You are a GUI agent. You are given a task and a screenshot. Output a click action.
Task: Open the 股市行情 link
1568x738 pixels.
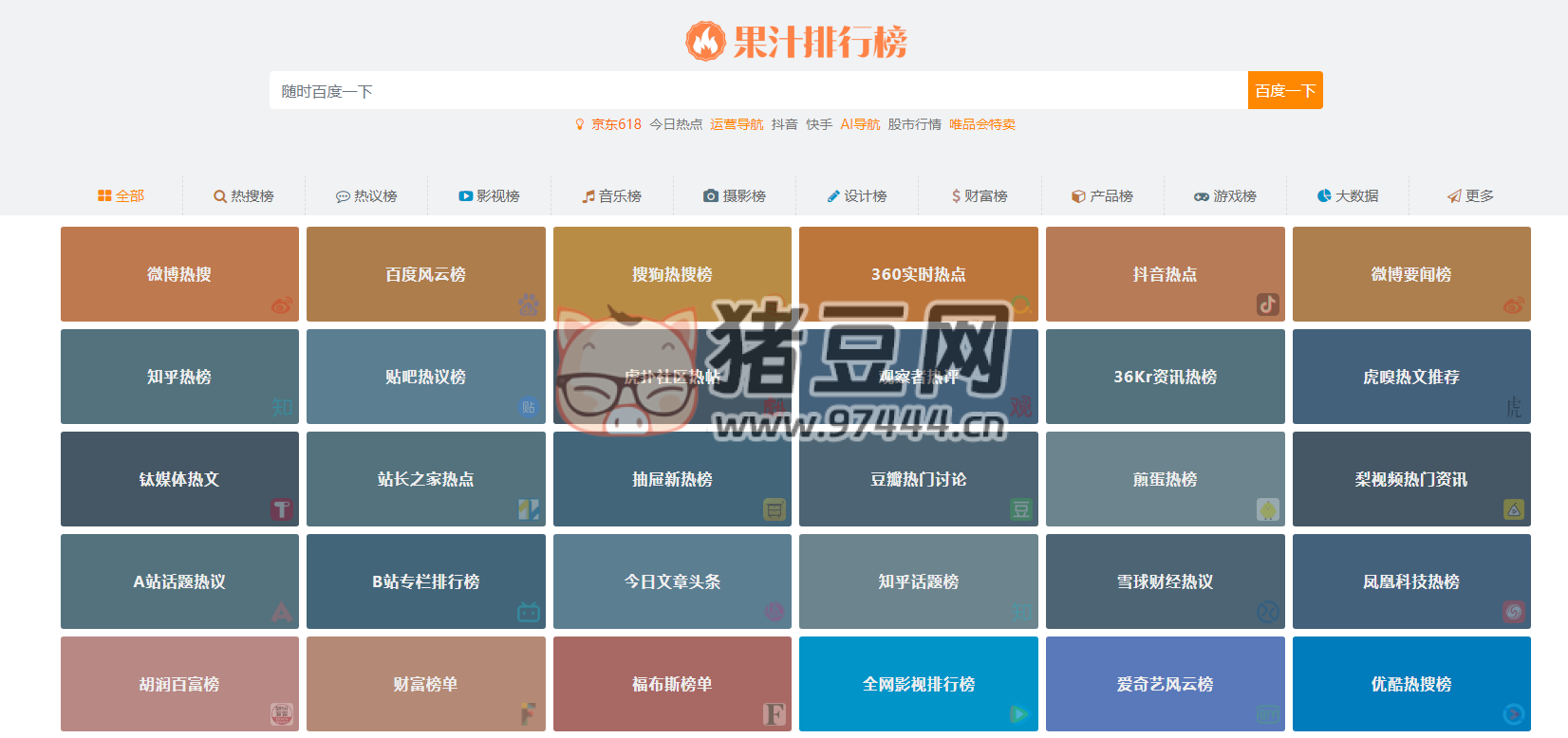click(x=915, y=124)
